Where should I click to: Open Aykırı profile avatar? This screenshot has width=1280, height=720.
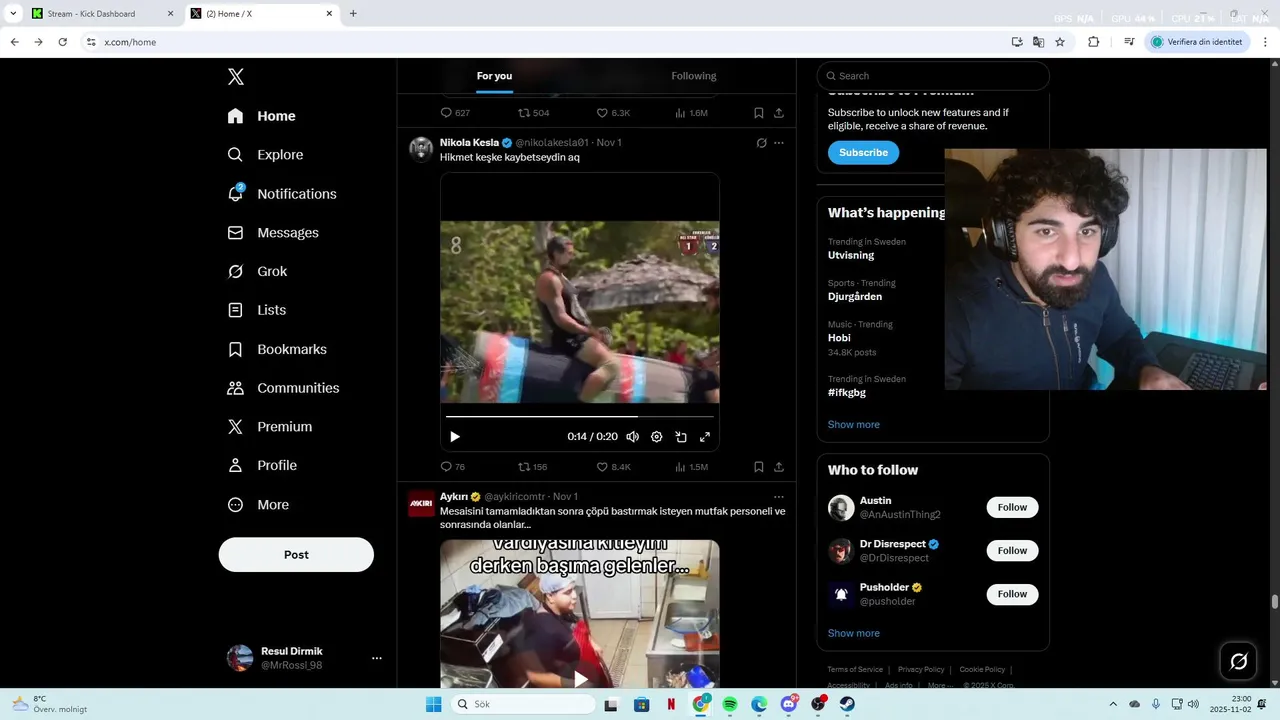click(x=421, y=504)
